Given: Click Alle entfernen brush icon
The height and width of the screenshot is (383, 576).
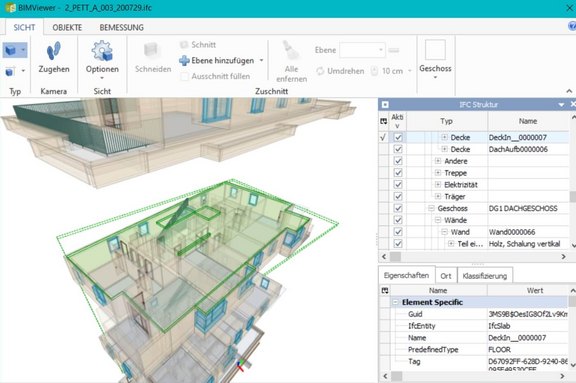Looking at the screenshot, I should click(291, 51).
